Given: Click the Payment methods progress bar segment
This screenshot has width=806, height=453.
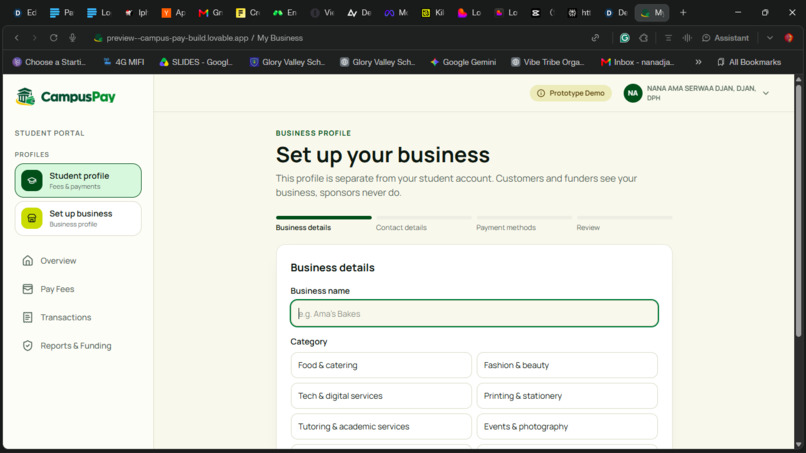Looking at the screenshot, I should [x=524, y=218].
